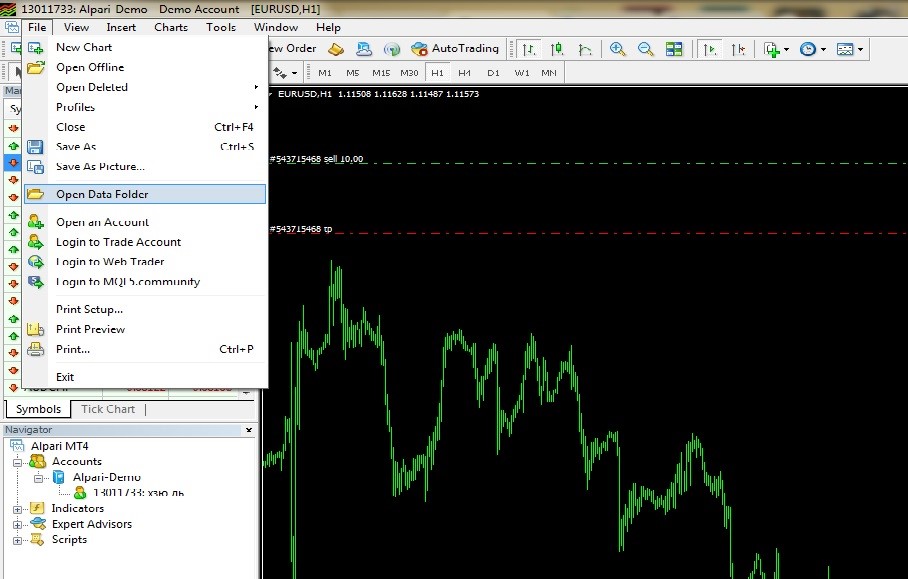Select the M1 timeframe
The height and width of the screenshot is (579, 908).
coord(325,73)
